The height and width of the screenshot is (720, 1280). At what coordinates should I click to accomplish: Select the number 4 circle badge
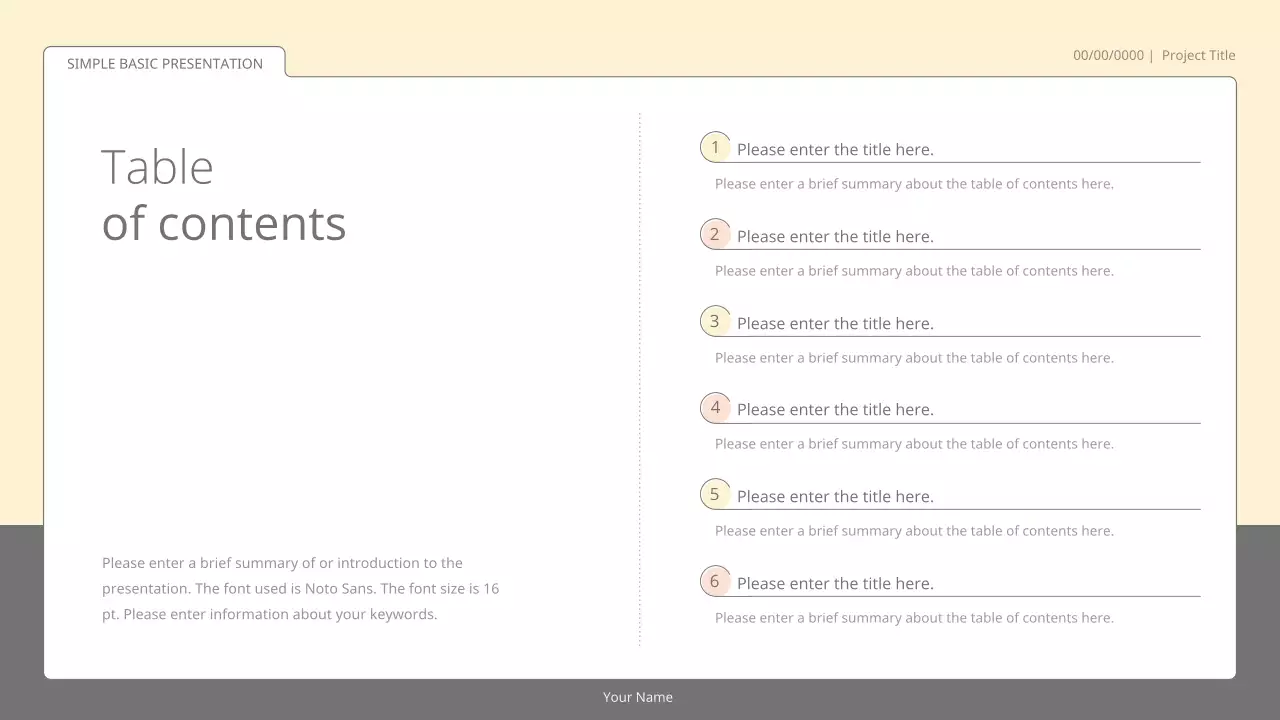[x=715, y=407]
